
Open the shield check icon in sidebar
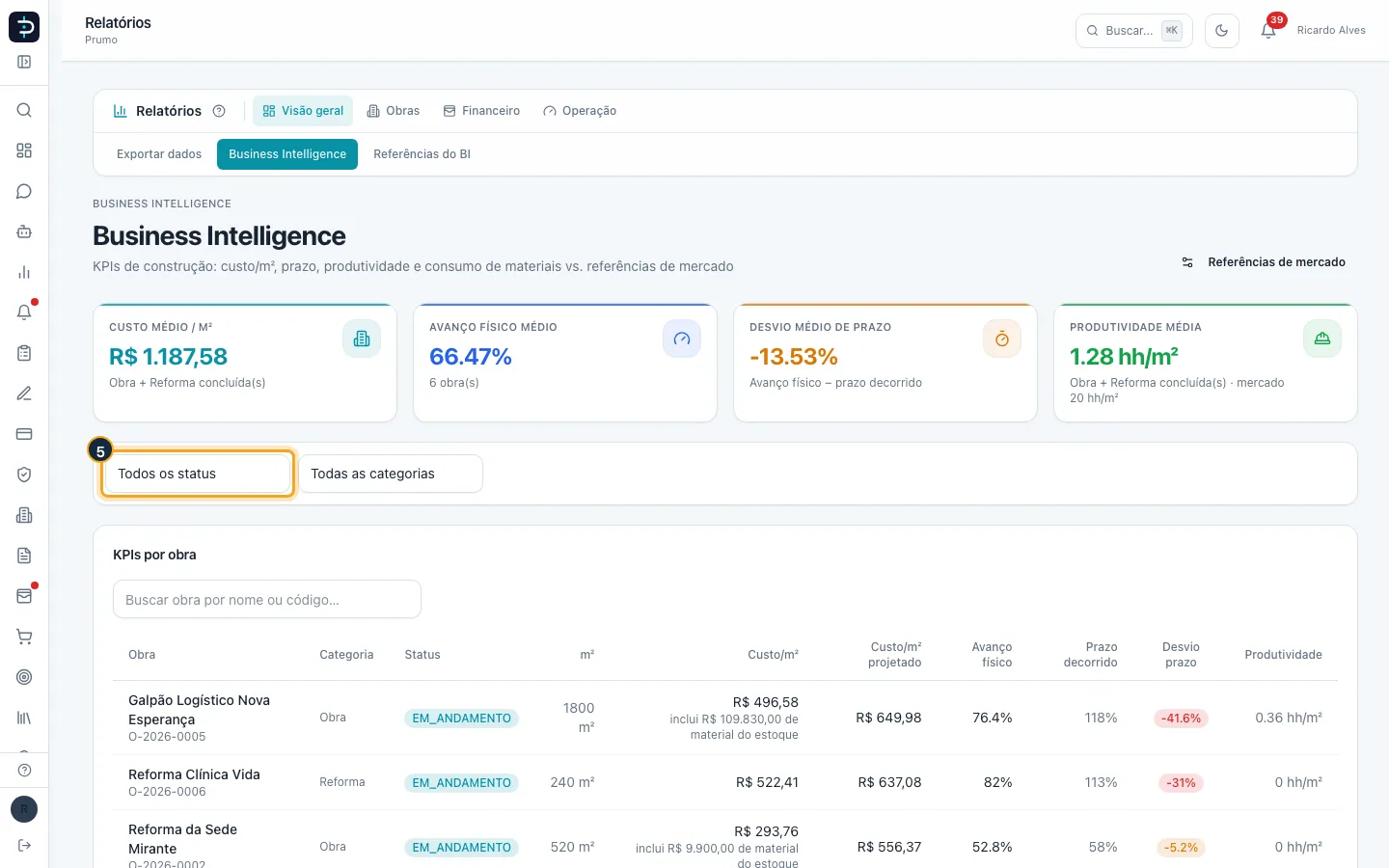pyautogui.click(x=24, y=475)
